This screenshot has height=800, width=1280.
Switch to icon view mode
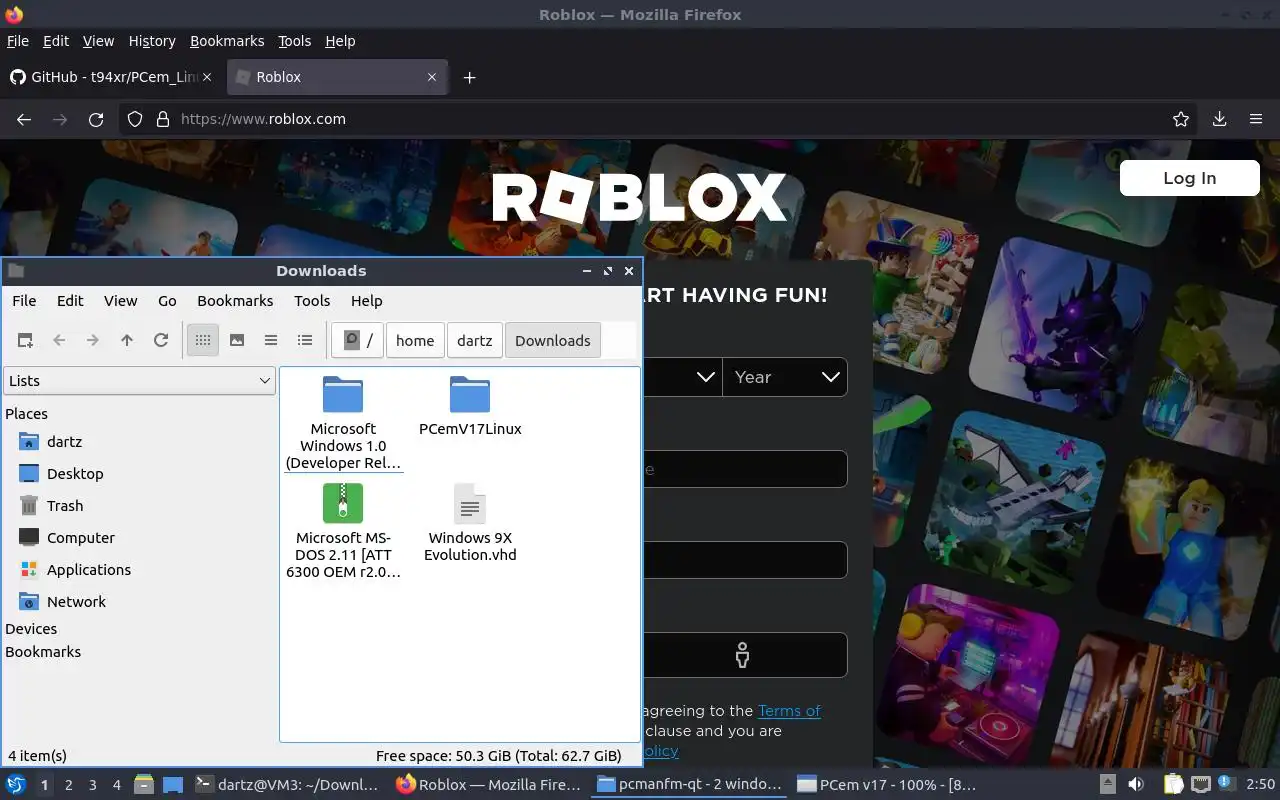pos(203,340)
